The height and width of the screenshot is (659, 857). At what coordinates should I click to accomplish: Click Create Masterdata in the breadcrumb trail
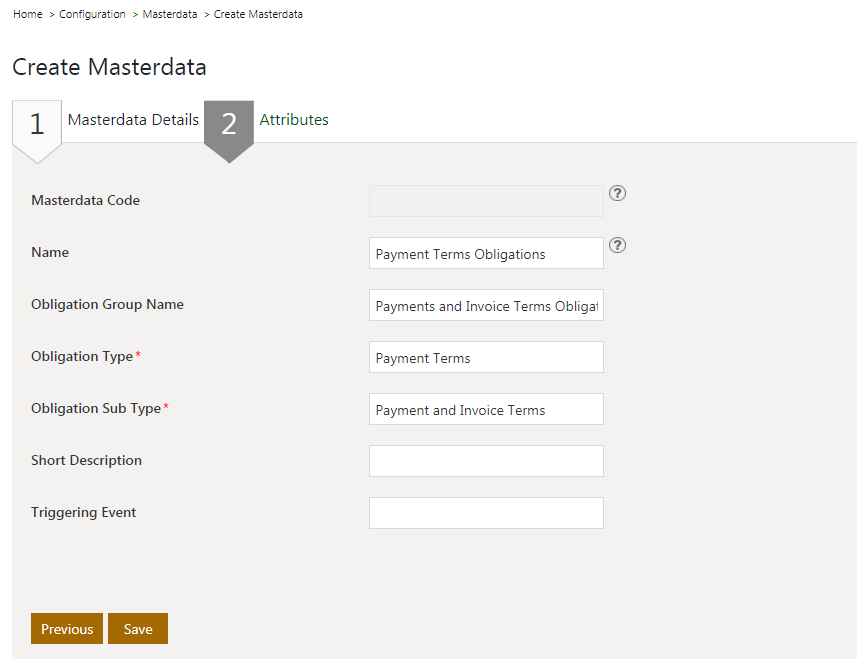tap(258, 15)
